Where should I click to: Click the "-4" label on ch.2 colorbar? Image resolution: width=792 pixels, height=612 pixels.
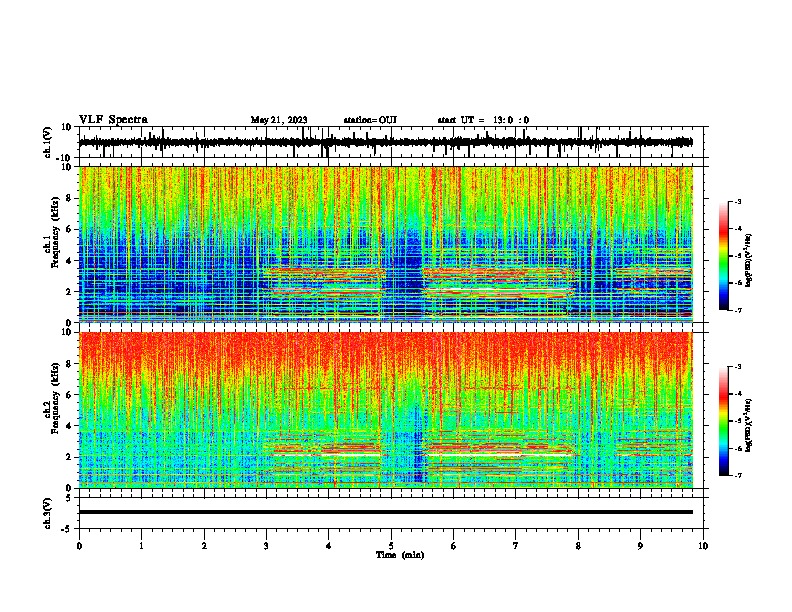pos(738,394)
